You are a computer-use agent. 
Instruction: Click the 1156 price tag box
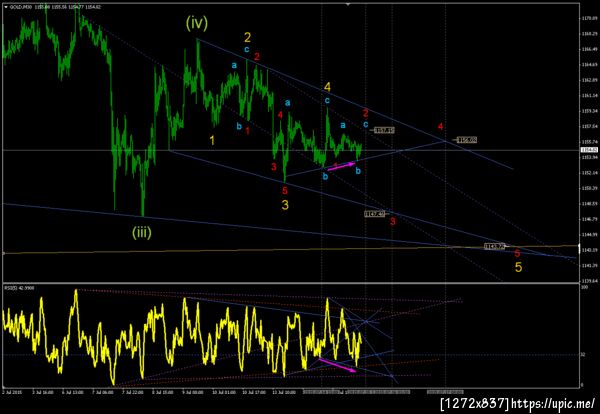click(467, 140)
